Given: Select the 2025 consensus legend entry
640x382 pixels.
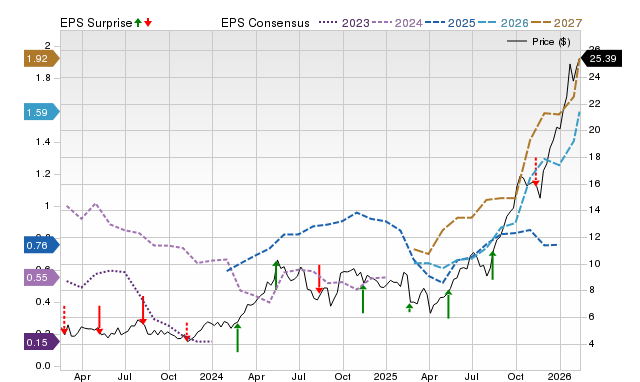Looking at the screenshot, I should point(450,23).
